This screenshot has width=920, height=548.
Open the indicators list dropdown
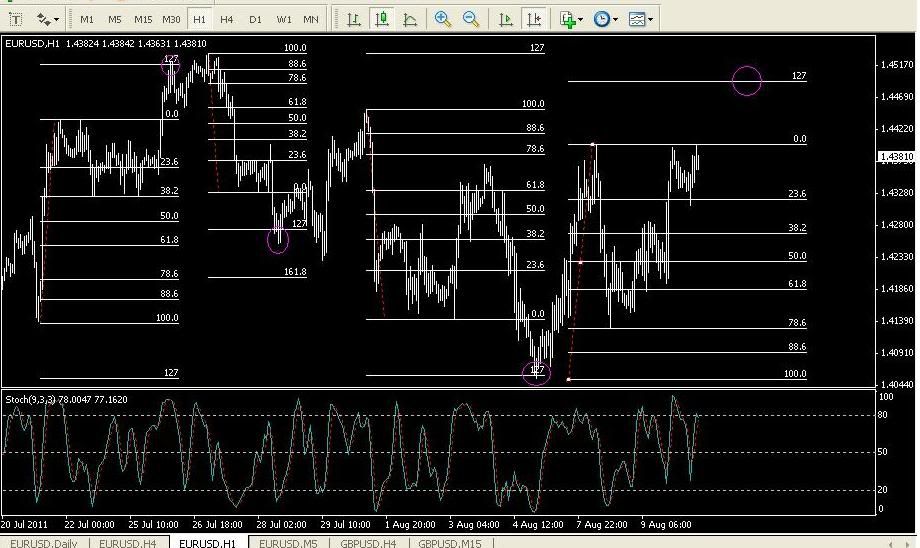(571, 19)
